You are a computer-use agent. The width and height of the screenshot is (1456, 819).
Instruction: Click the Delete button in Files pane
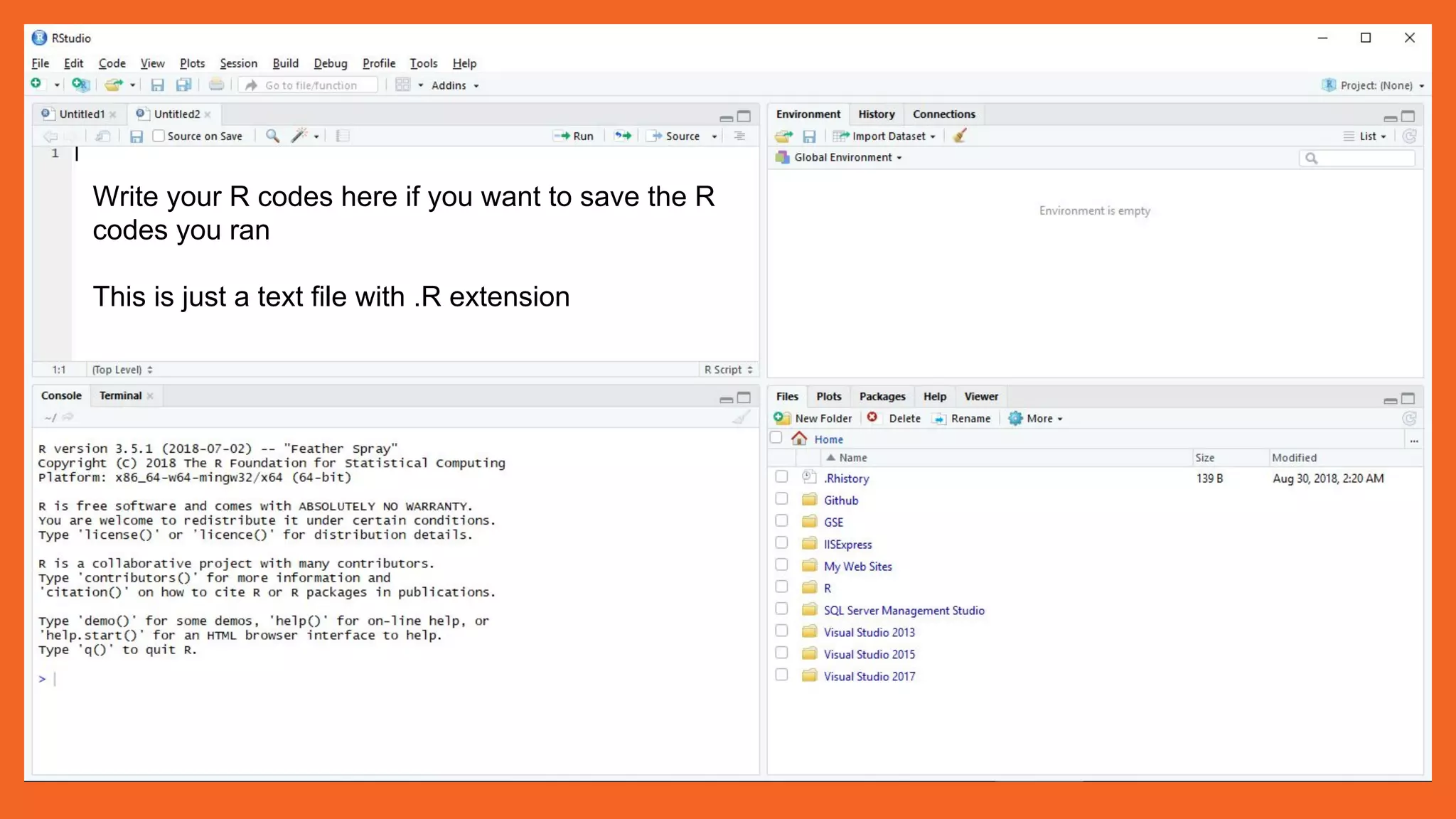pyautogui.click(x=894, y=419)
